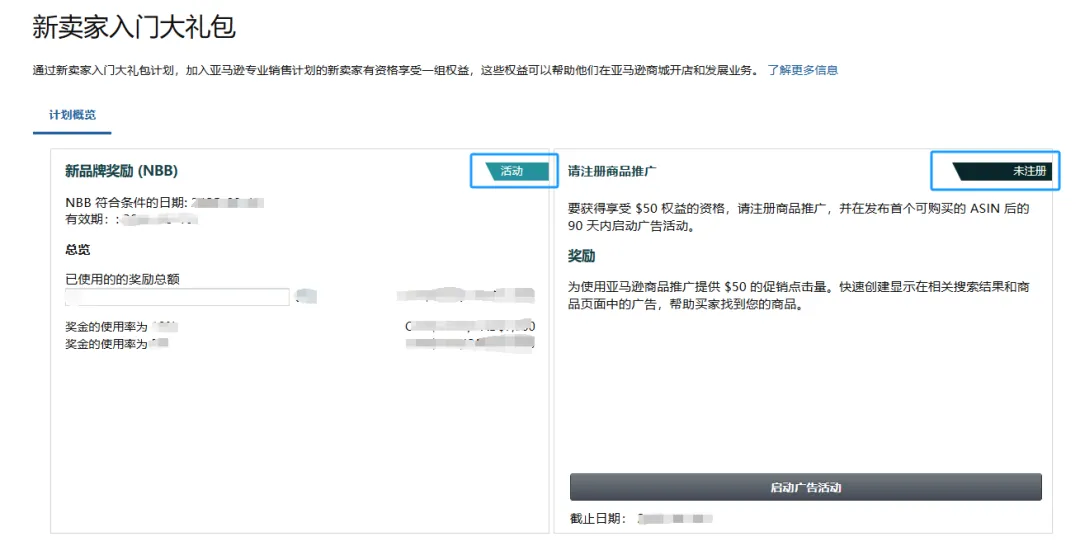This screenshot has height=546, width=1080.
Task: Switch to the 计划概览 tab
Action: point(72,115)
